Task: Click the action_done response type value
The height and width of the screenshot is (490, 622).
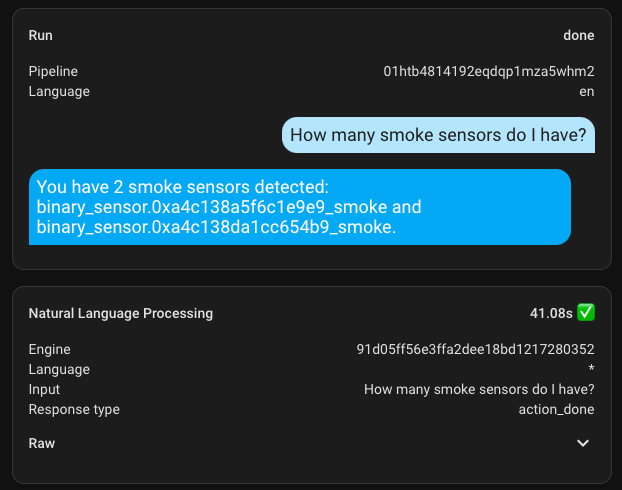Action: (556, 410)
